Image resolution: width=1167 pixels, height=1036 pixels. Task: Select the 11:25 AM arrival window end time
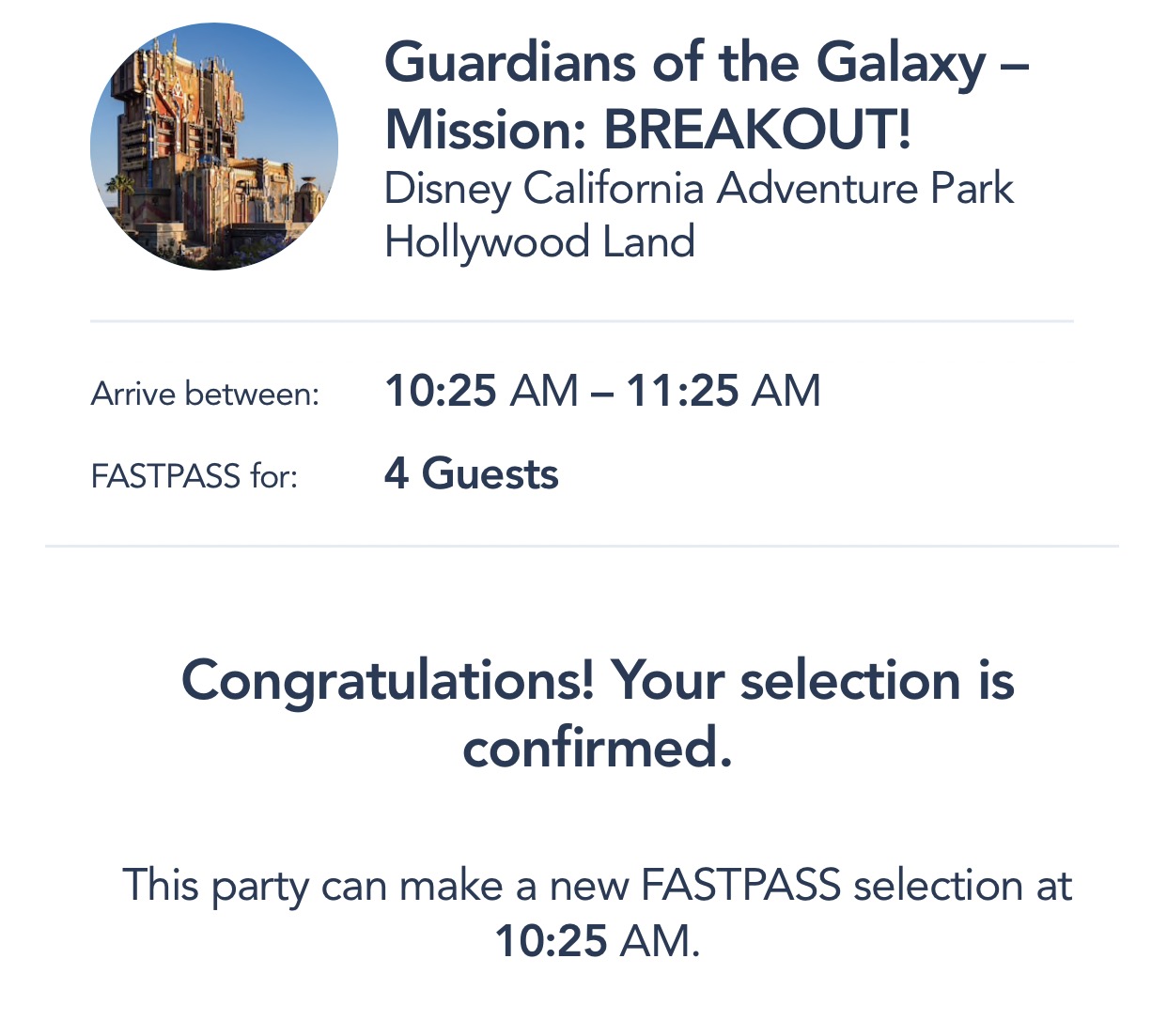724,392
